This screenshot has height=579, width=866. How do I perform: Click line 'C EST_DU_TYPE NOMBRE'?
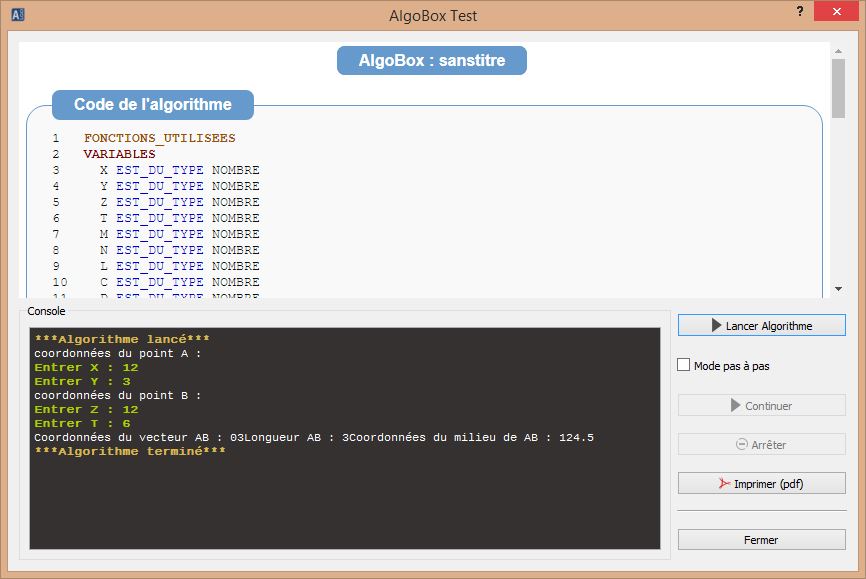(x=179, y=282)
